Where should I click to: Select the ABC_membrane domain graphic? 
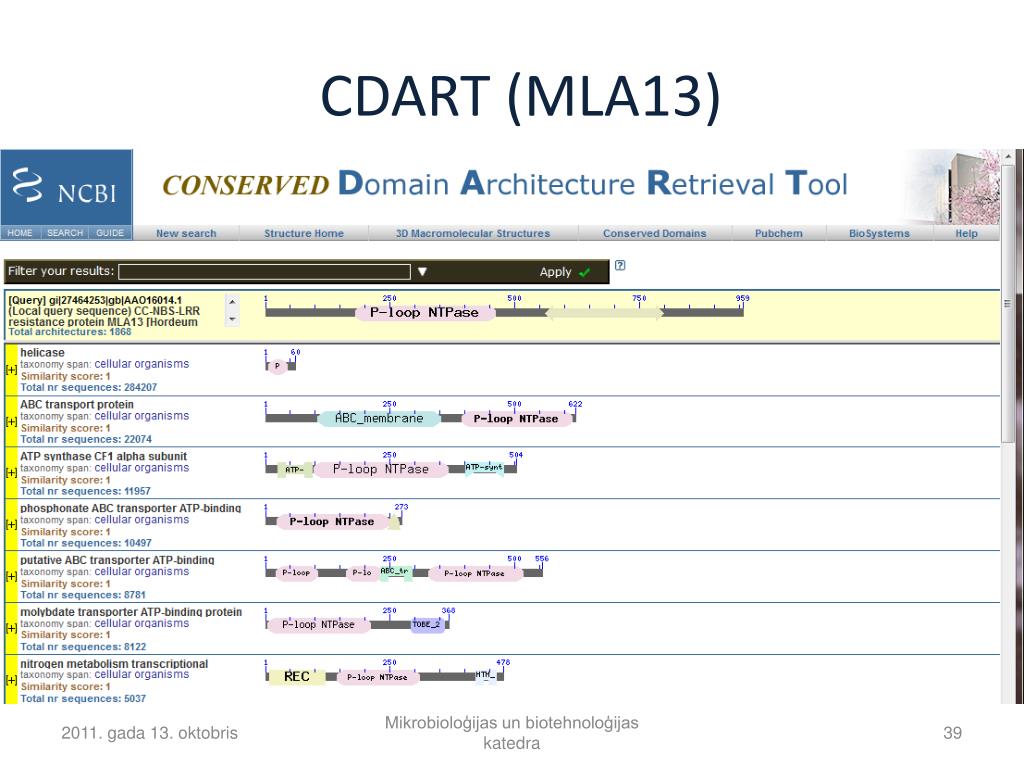click(379, 418)
